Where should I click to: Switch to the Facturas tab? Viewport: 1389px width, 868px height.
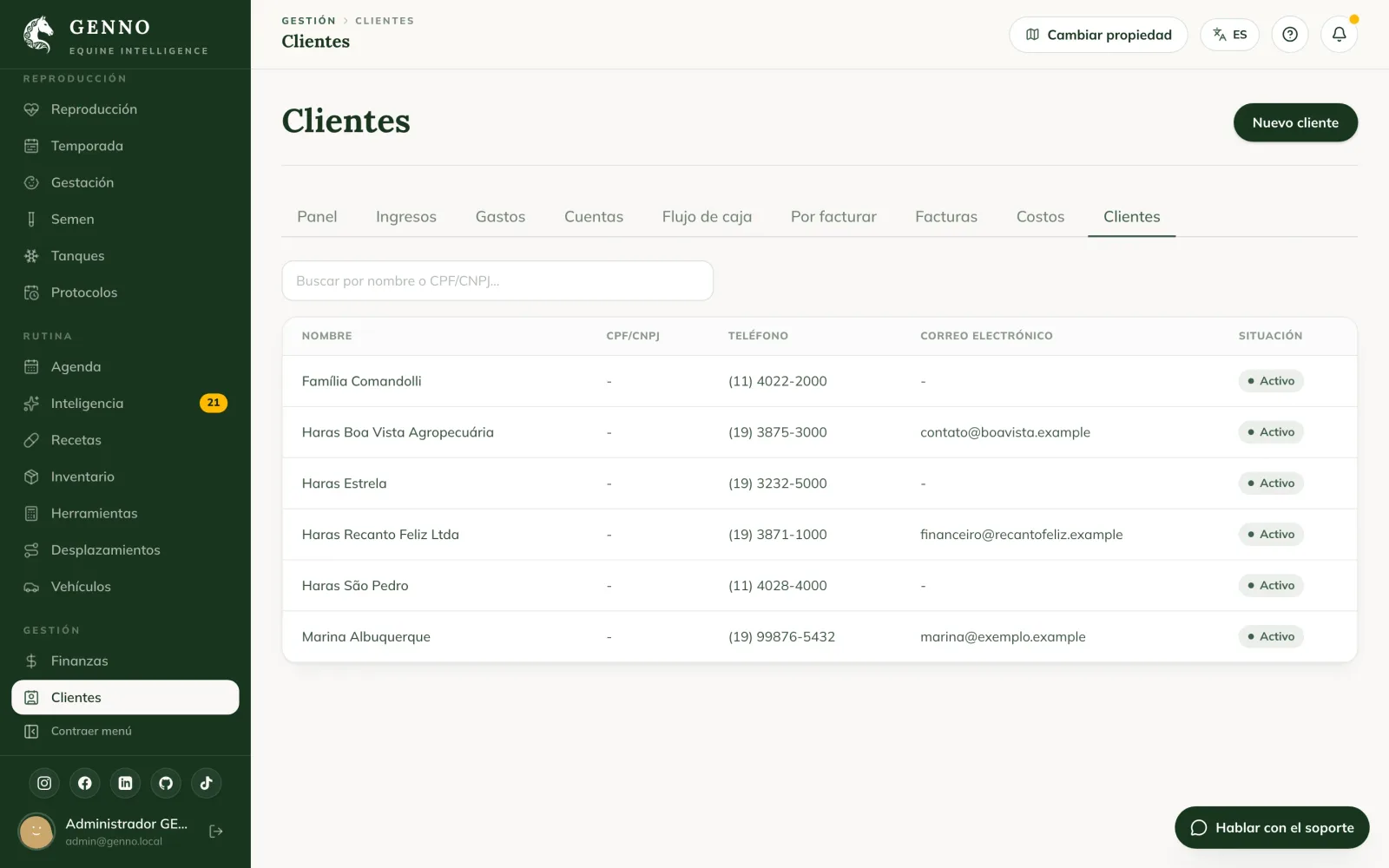click(x=946, y=217)
